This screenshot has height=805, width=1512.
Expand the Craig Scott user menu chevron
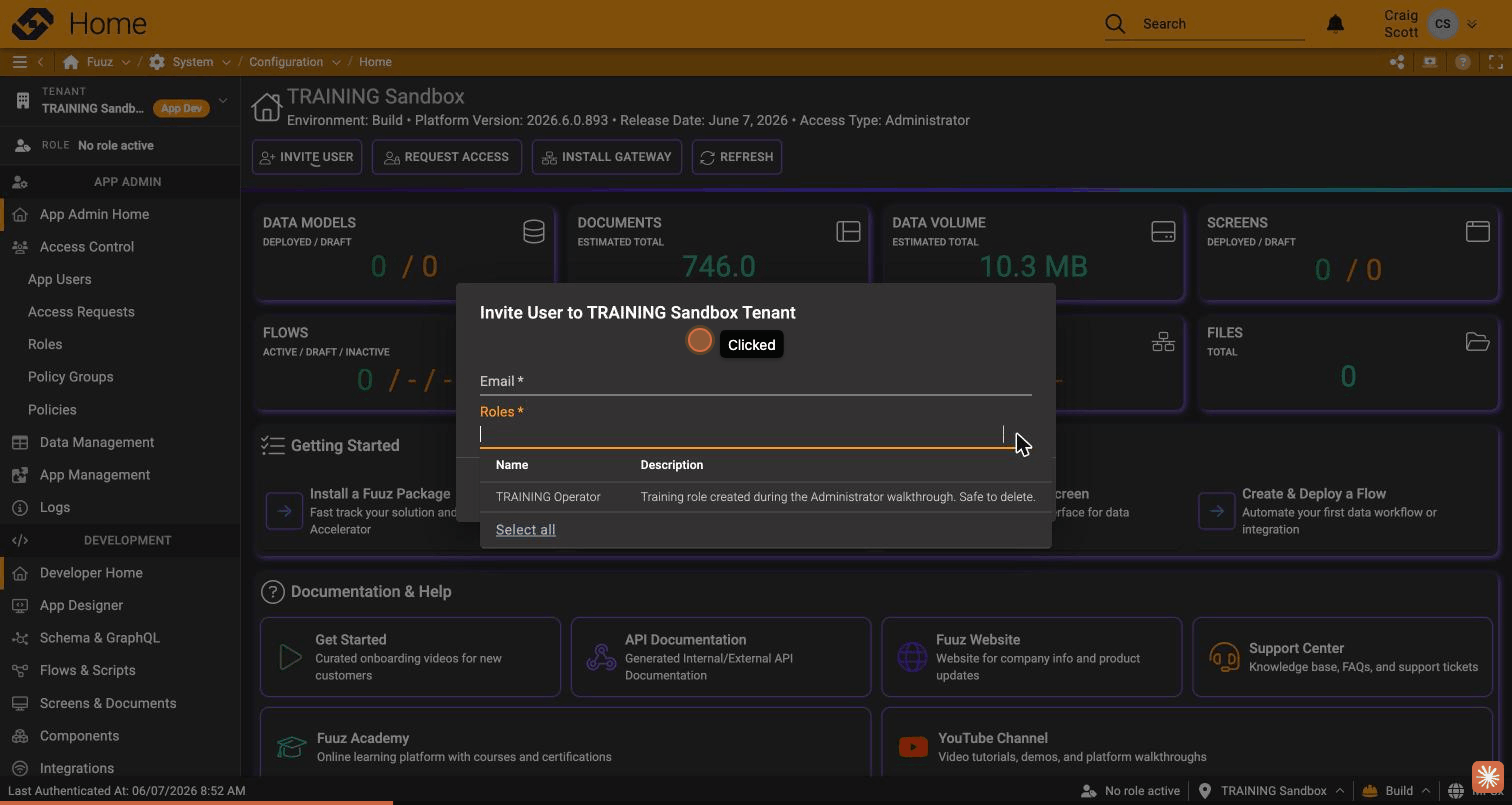click(1472, 24)
